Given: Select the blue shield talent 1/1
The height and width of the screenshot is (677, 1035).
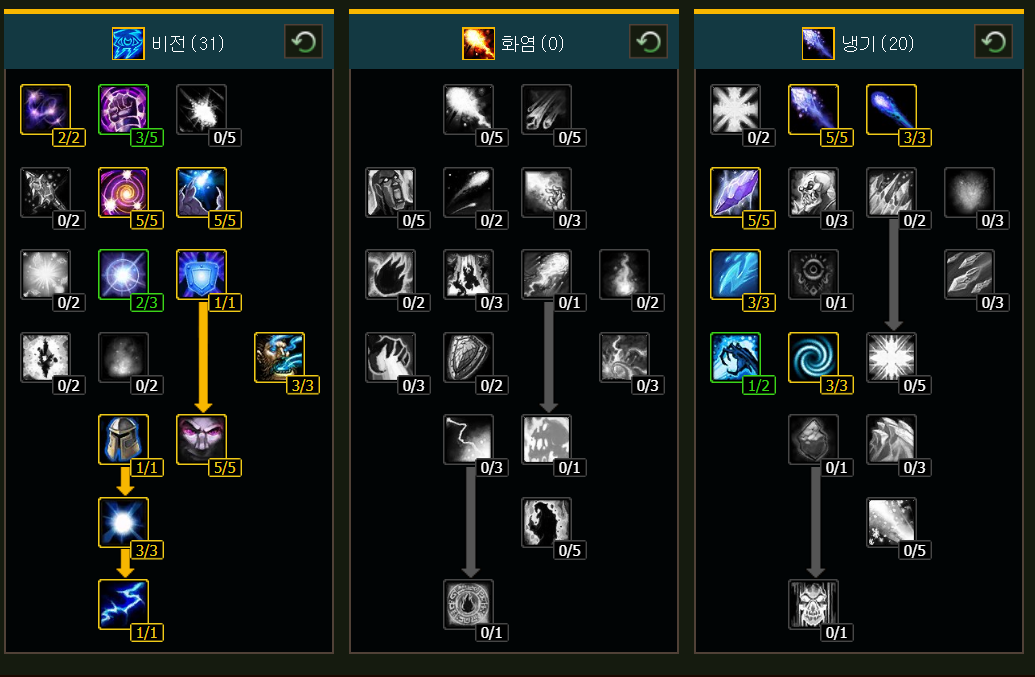Looking at the screenshot, I should 201,274.
